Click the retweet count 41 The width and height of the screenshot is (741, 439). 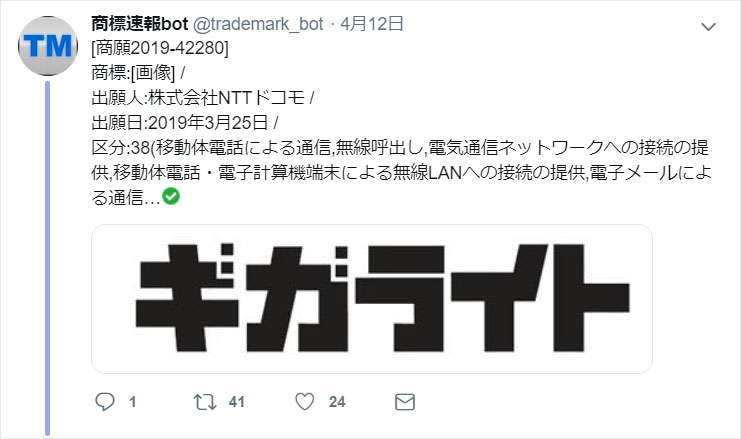(236, 402)
